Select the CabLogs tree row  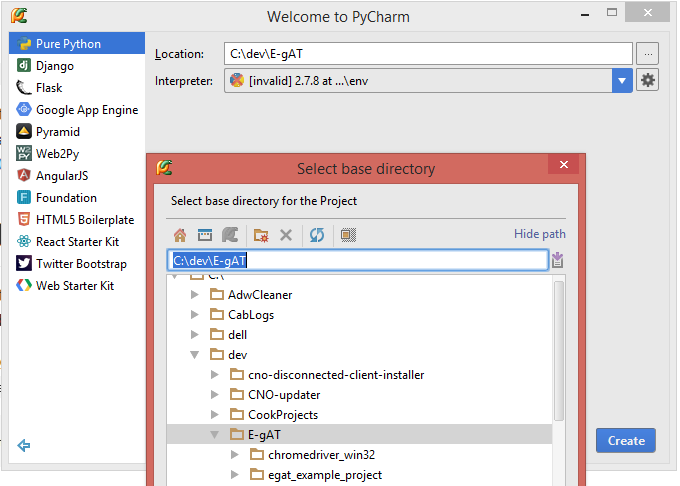359,315
